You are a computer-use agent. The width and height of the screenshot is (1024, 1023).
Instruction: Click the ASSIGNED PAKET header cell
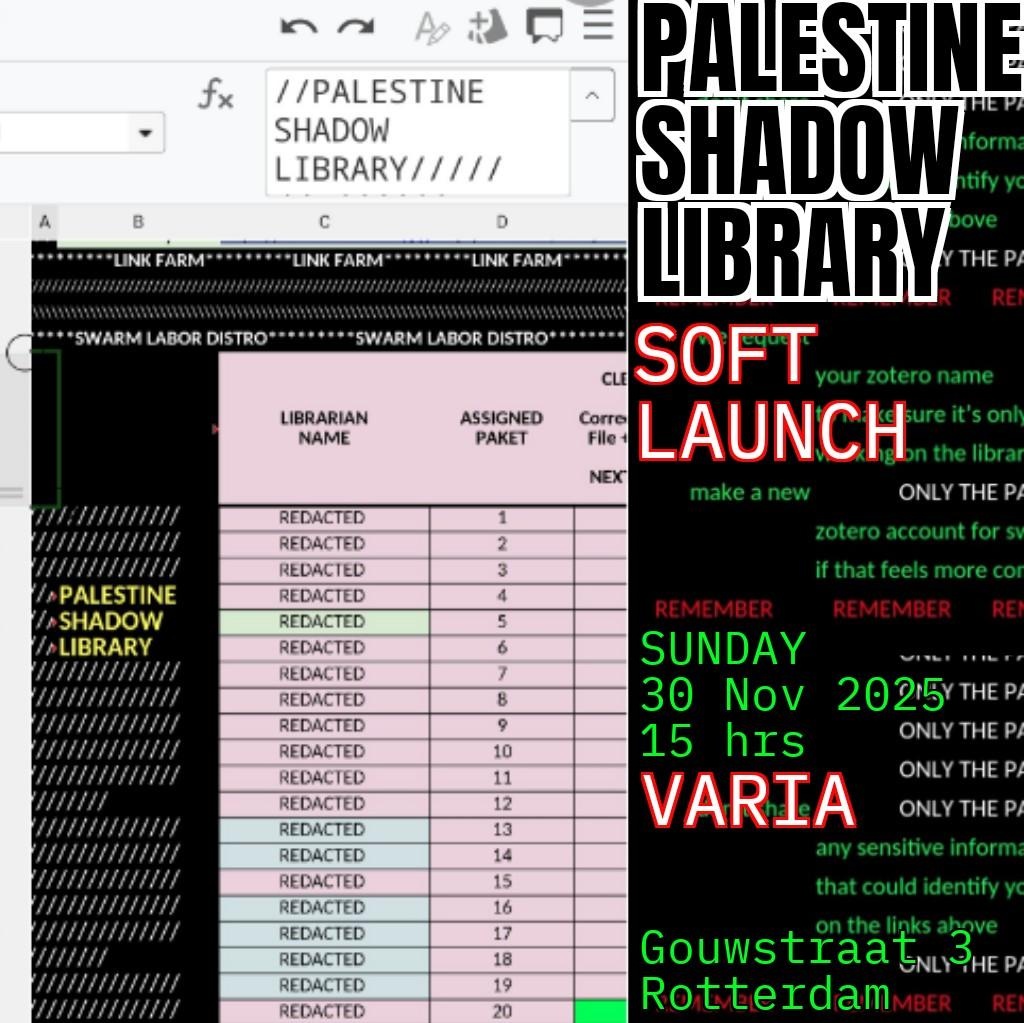tap(502, 428)
